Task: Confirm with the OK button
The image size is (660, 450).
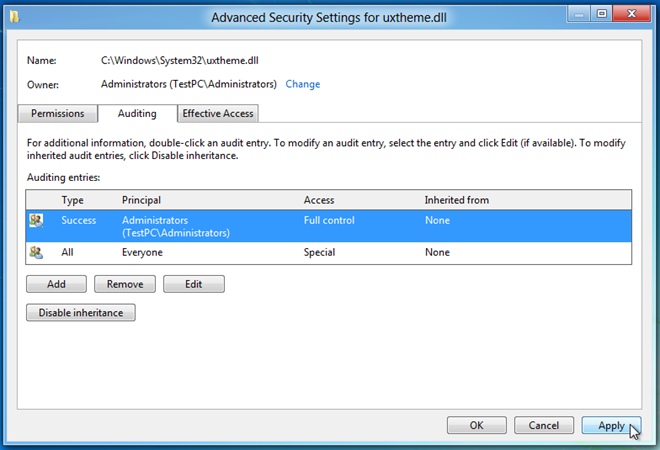Action: pyautogui.click(x=477, y=425)
